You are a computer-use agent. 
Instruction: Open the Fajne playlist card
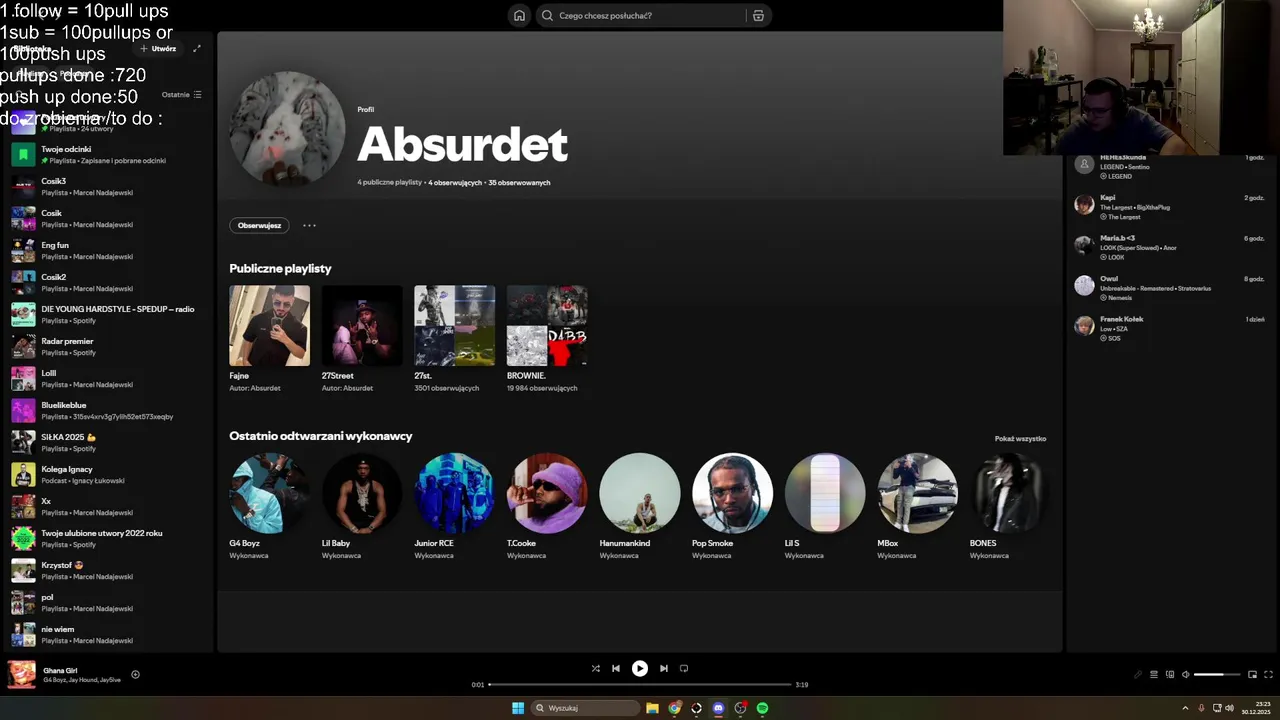pos(269,339)
